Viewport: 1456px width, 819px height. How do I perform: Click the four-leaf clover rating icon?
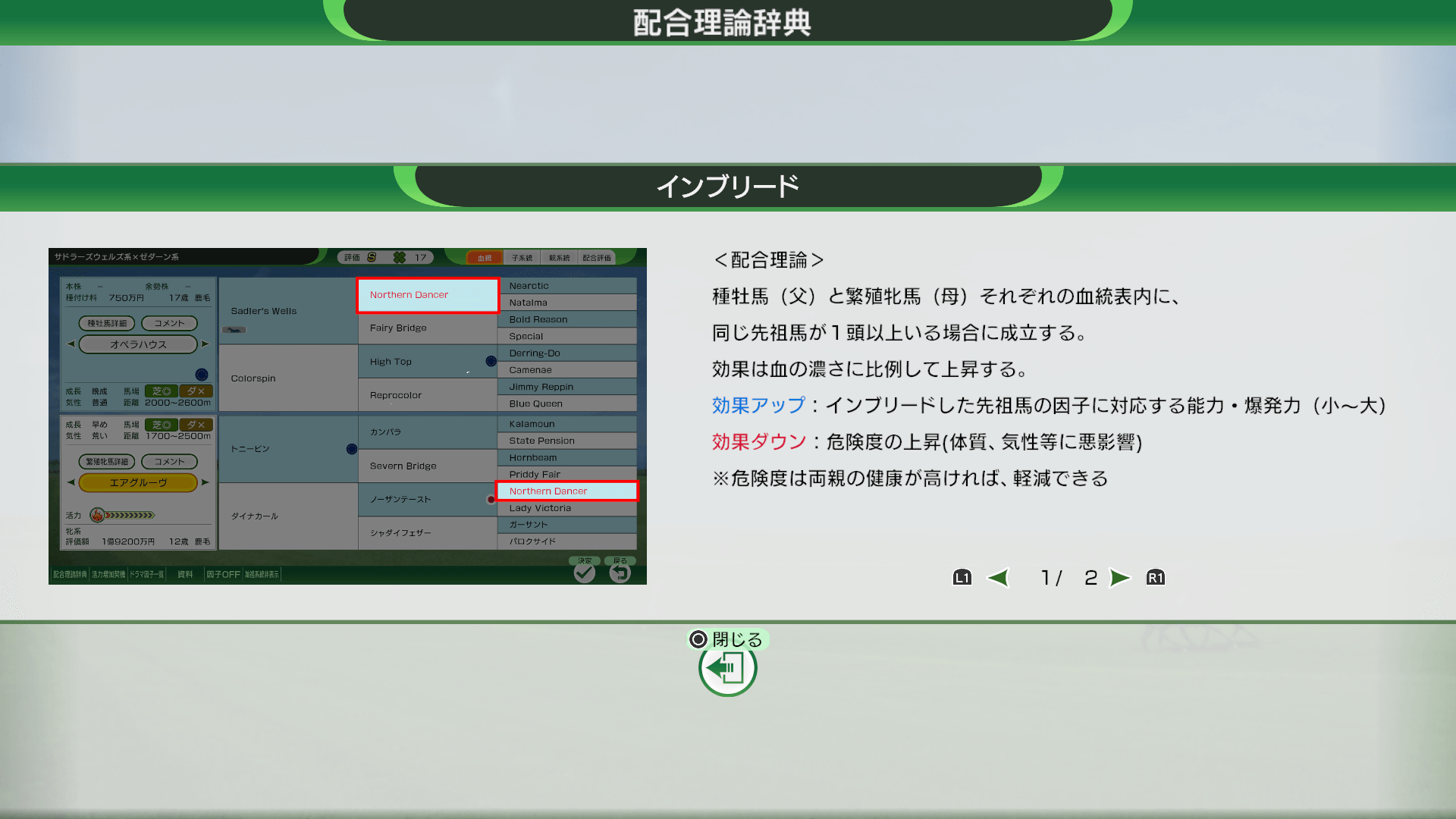coord(400,258)
